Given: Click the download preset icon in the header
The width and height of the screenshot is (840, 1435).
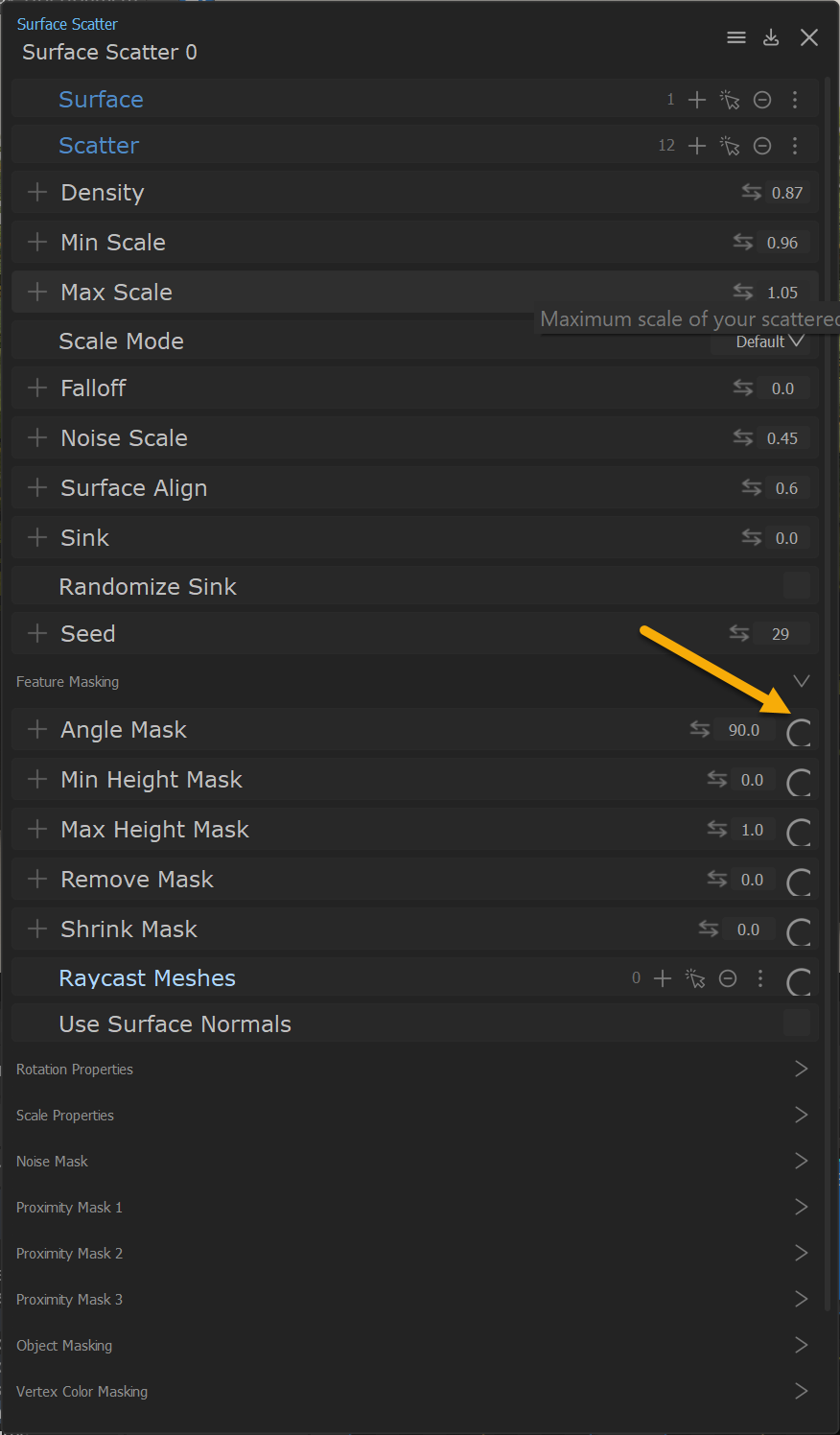Looking at the screenshot, I should (771, 37).
